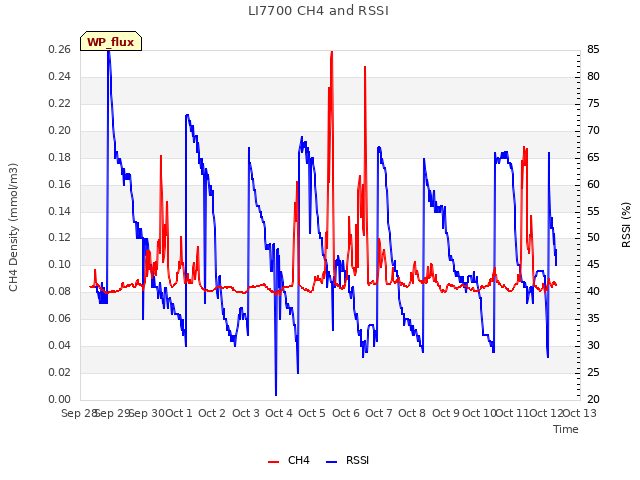The image size is (640, 480).
Task: Toggle the RSSI legend entry
Action: click(347, 460)
